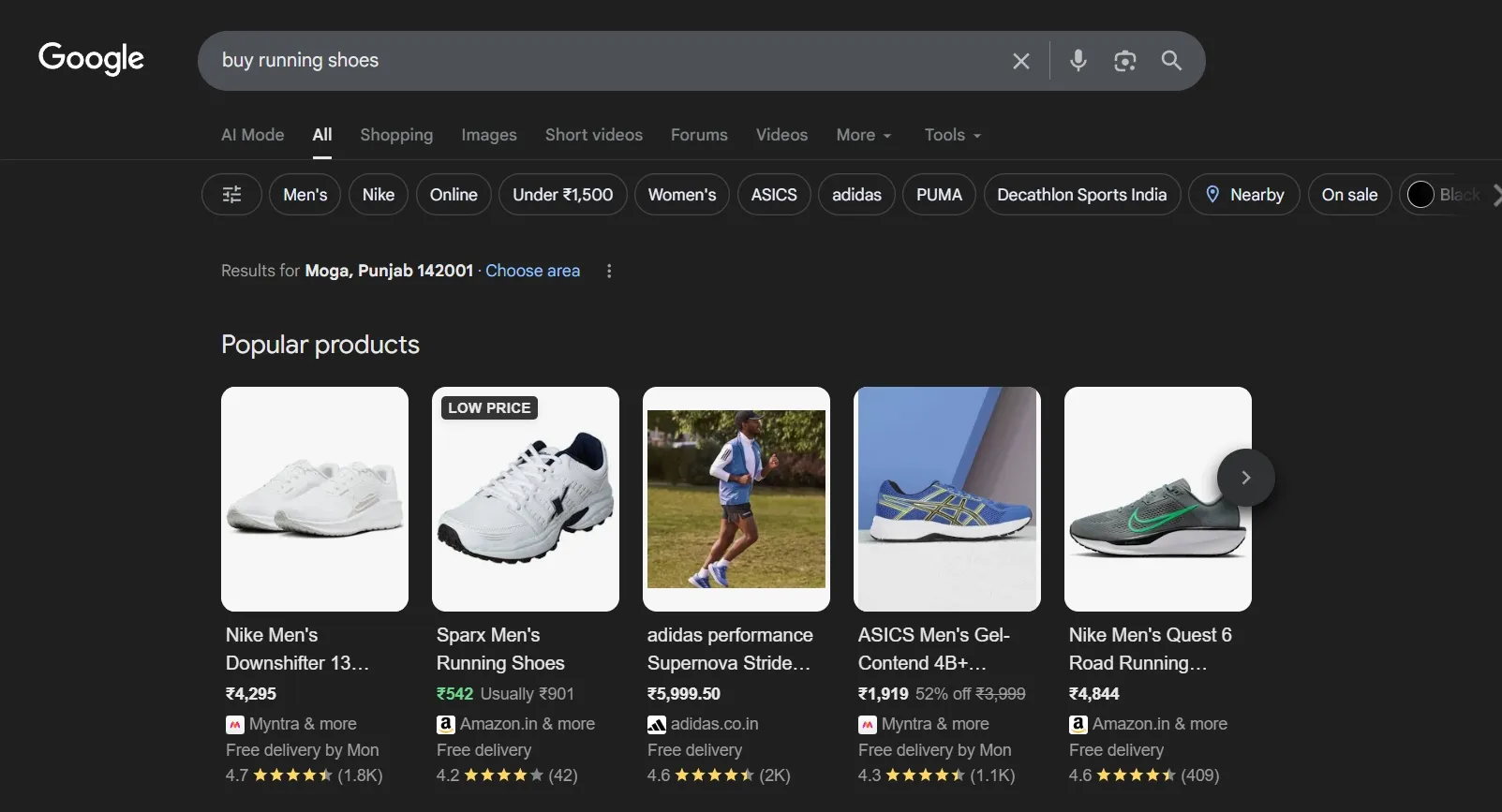1502x812 pixels.
Task: Open the three-dot location options menu
Action: (609, 271)
